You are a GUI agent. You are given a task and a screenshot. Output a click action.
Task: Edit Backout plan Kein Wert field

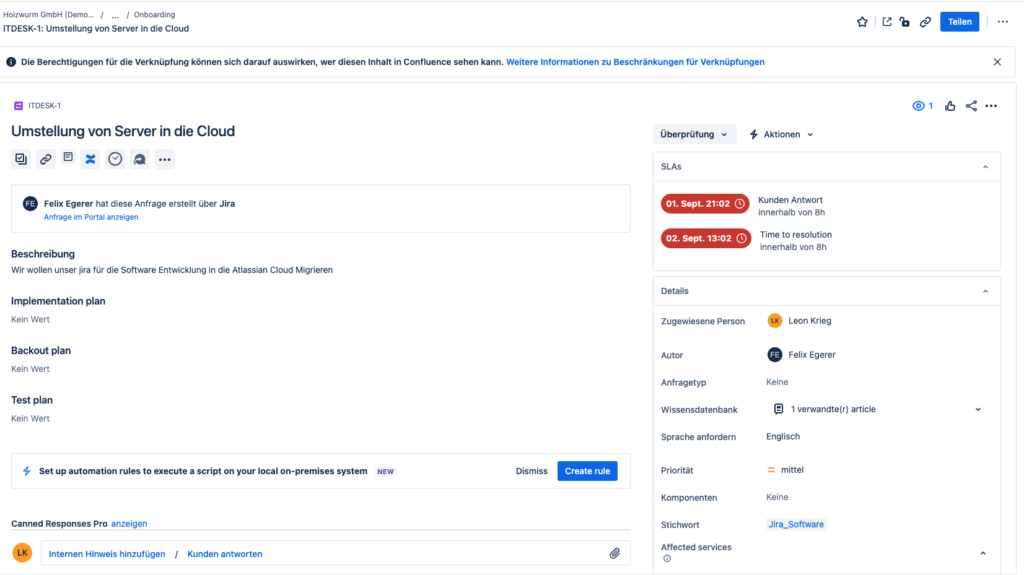tap(30, 369)
